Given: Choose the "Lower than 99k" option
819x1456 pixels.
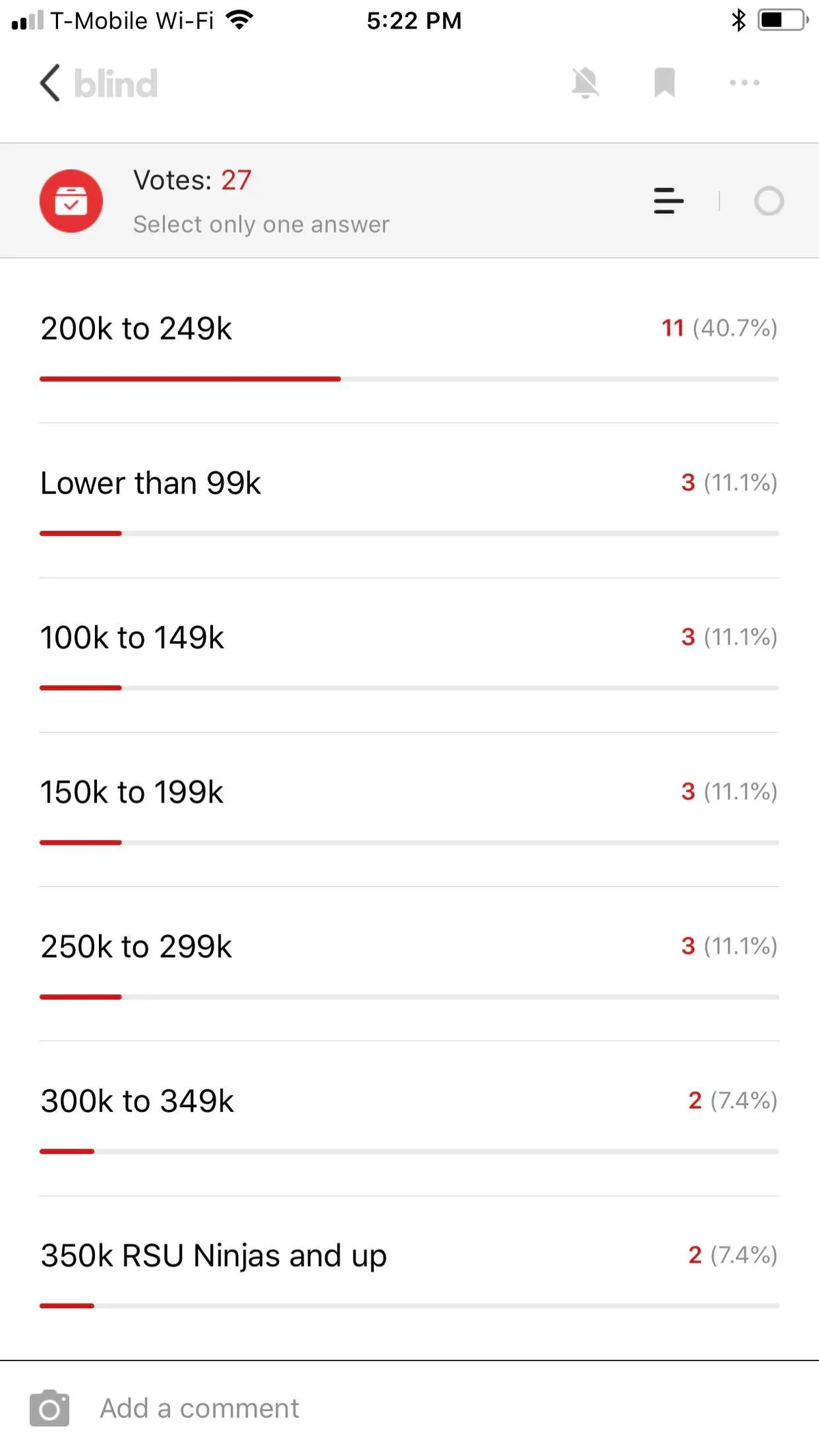Looking at the screenshot, I should click(151, 483).
